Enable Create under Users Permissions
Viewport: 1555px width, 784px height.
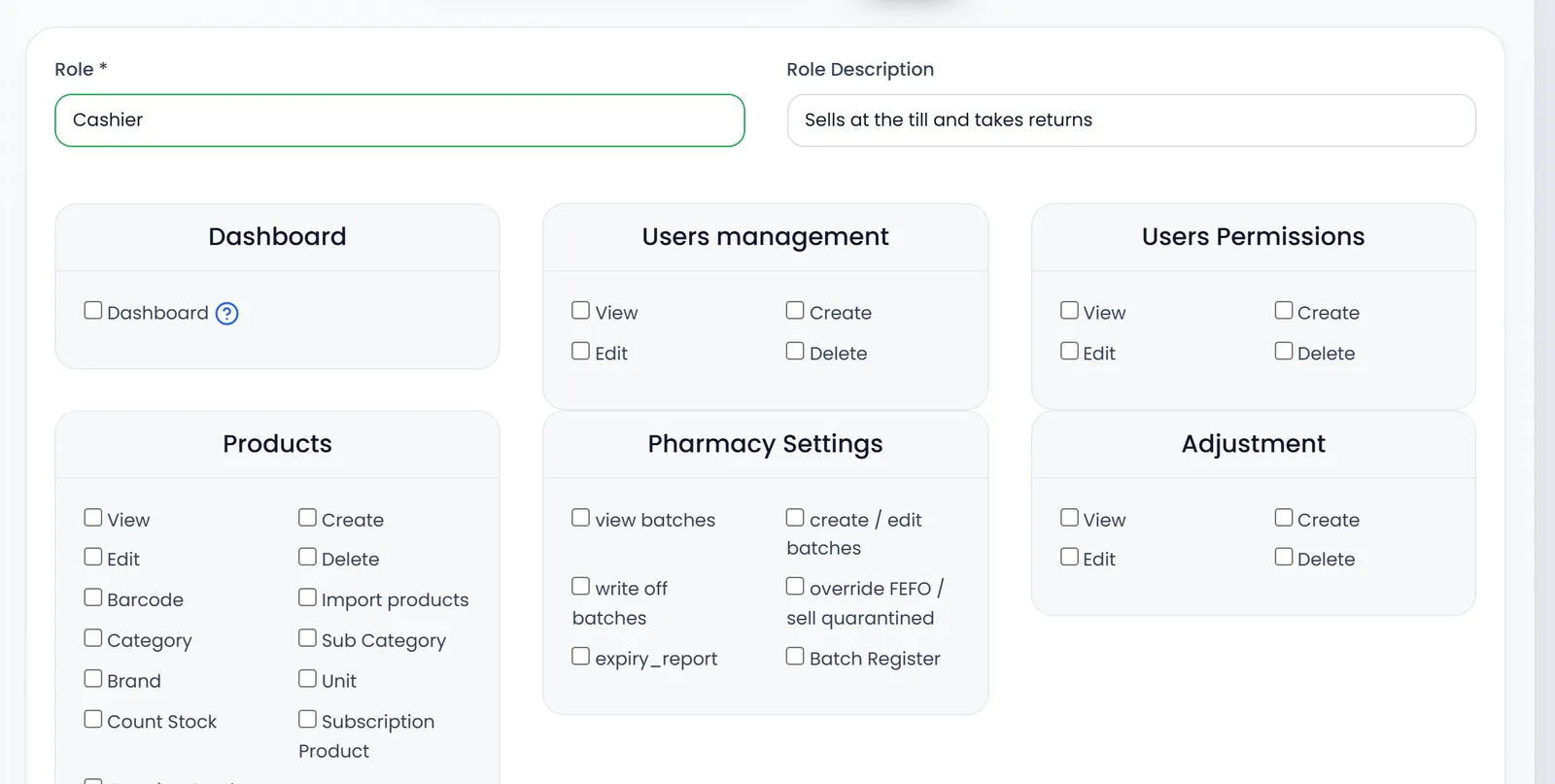coord(1284,311)
